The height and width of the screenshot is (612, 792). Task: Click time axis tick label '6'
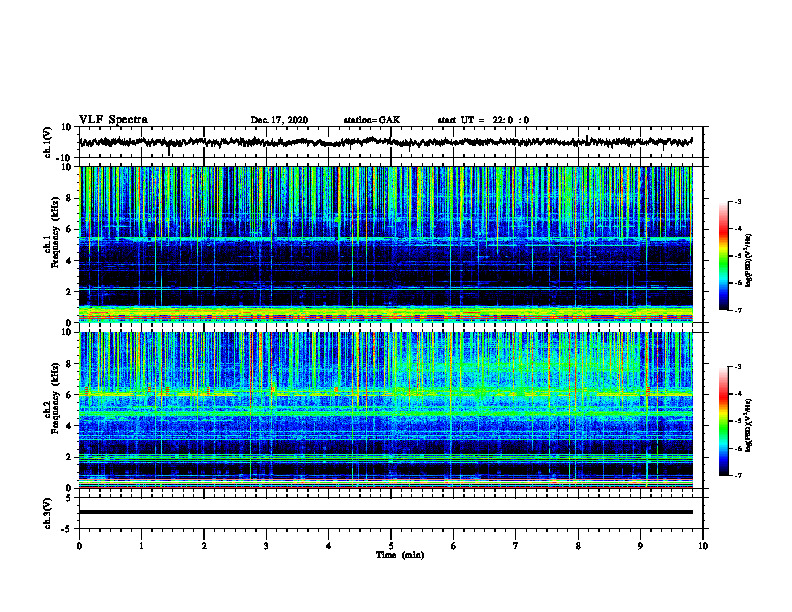454,546
